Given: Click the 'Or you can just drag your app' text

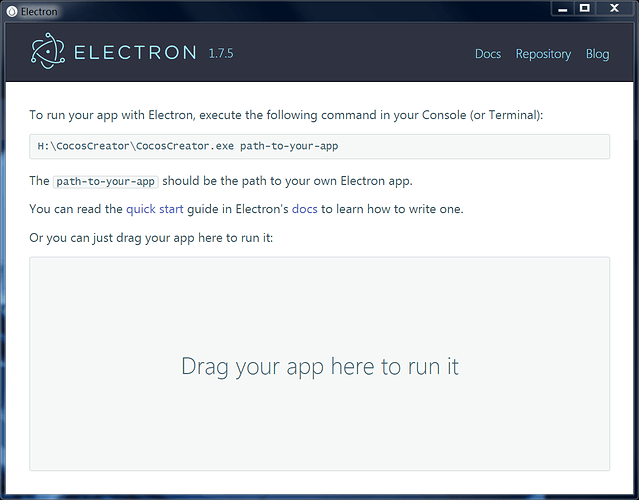Looking at the screenshot, I should point(151,238).
